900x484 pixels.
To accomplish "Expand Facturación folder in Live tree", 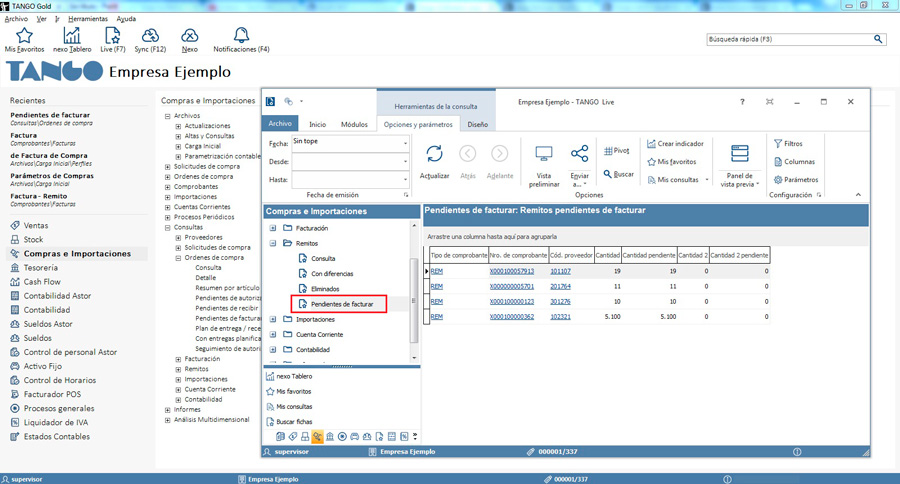I will pyautogui.click(x=273, y=228).
